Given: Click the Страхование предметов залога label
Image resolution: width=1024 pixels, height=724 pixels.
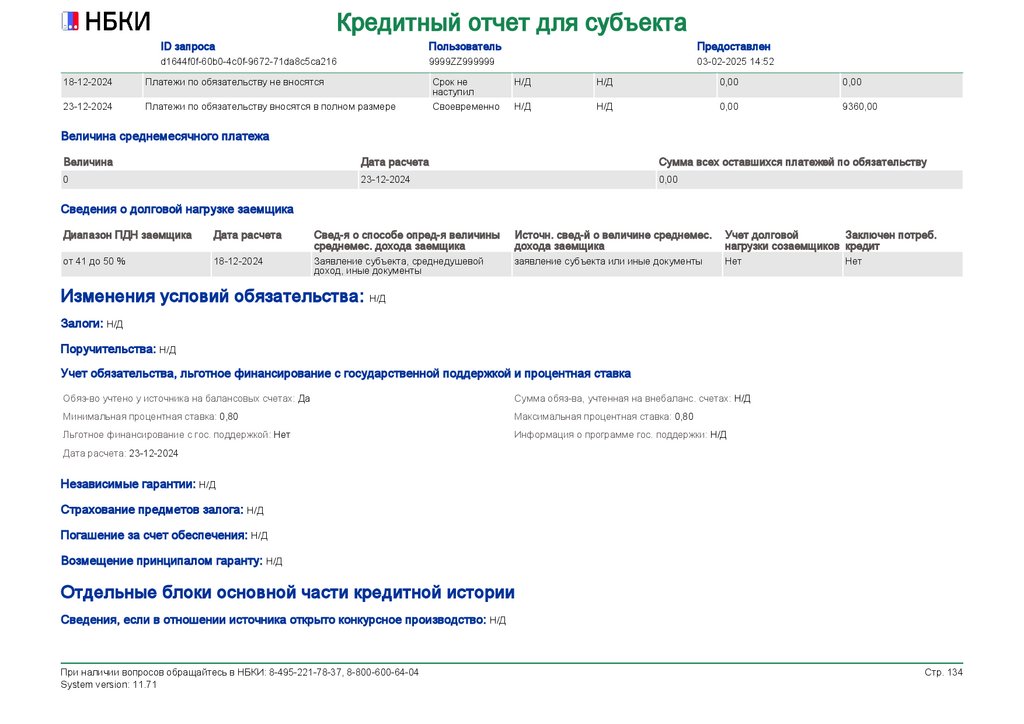Looking at the screenshot, I should point(152,510).
